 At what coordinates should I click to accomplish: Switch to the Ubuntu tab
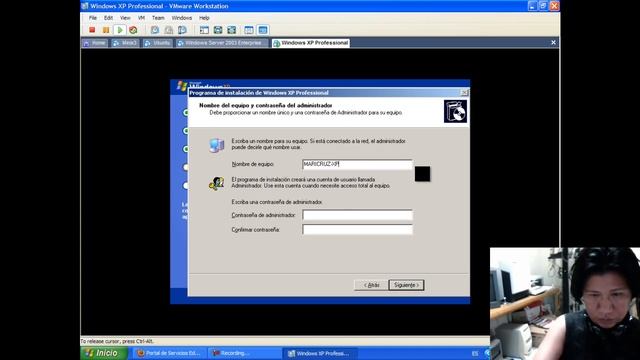(x=158, y=43)
